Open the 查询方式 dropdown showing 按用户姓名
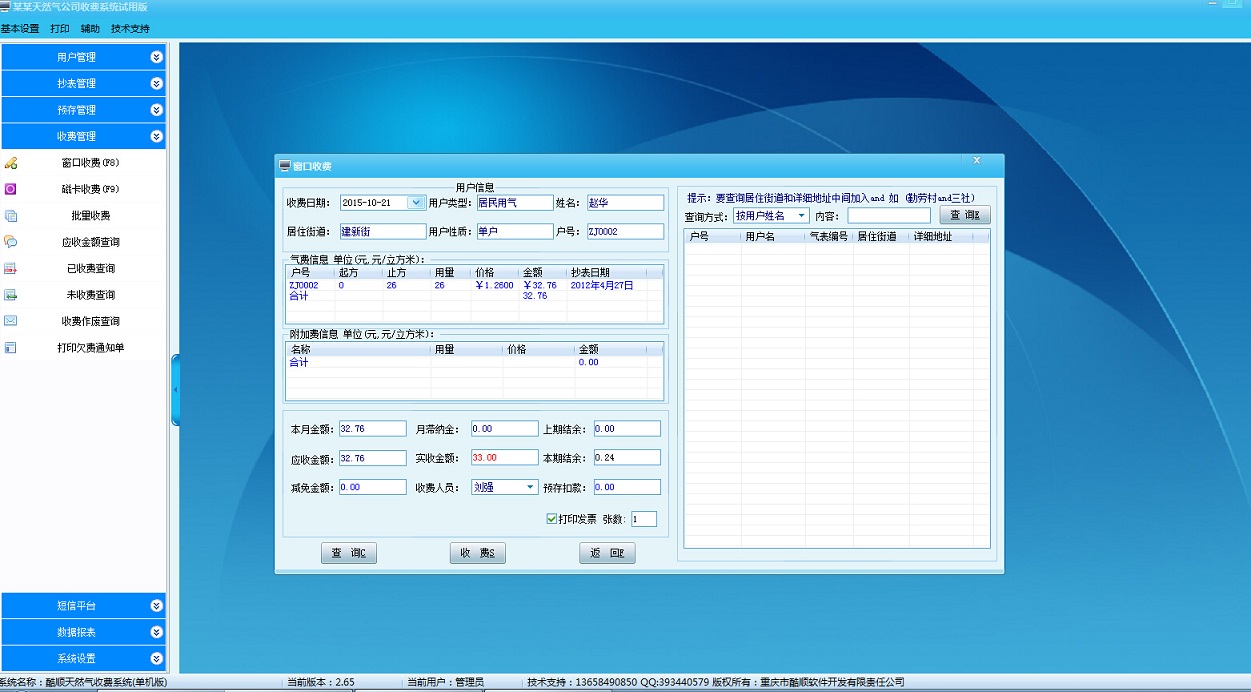The image size is (1251, 692). pyautogui.click(x=801, y=215)
